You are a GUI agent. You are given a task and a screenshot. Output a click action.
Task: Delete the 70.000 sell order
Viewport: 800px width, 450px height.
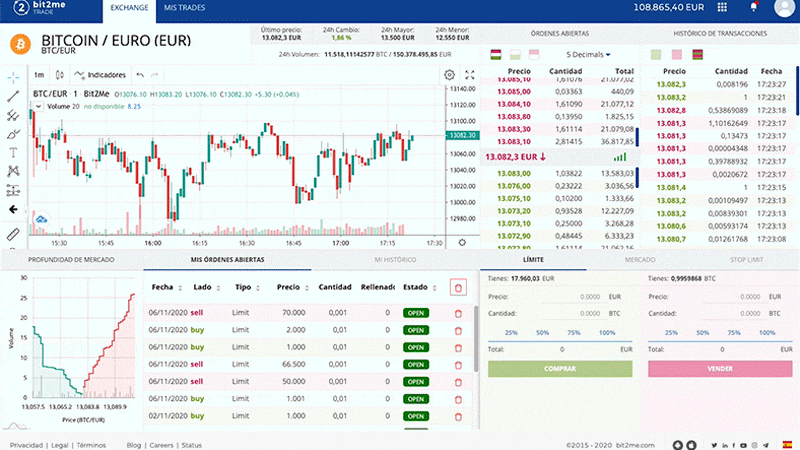[458, 313]
